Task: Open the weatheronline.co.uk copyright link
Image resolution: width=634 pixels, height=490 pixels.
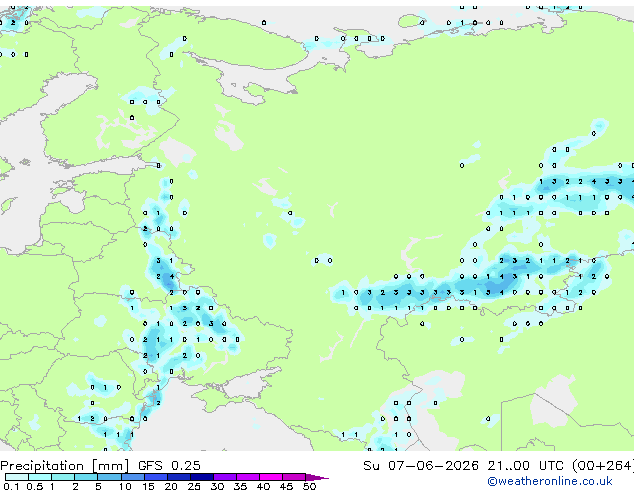Action: pyautogui.click(x=549, y=481)
